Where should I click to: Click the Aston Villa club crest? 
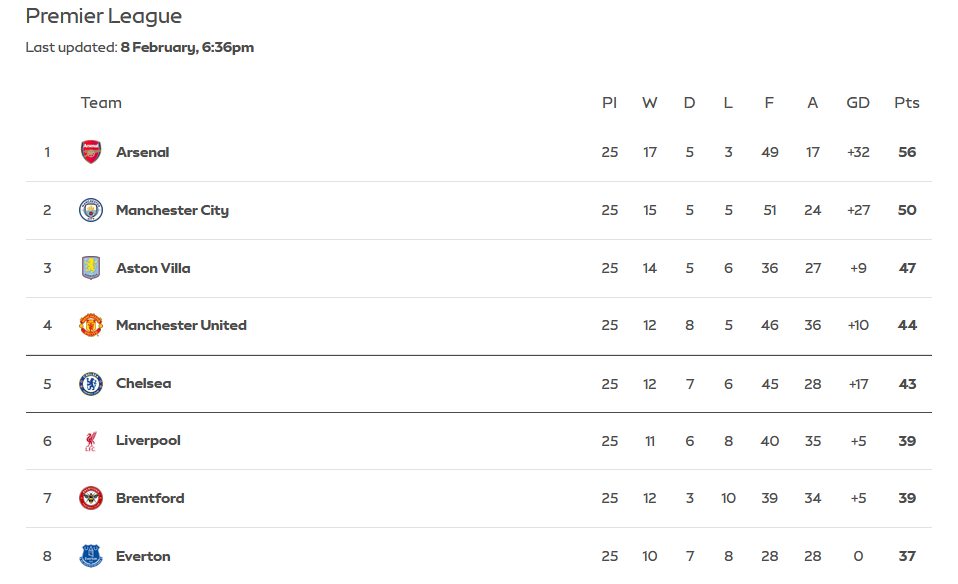(x=91, y=268)
